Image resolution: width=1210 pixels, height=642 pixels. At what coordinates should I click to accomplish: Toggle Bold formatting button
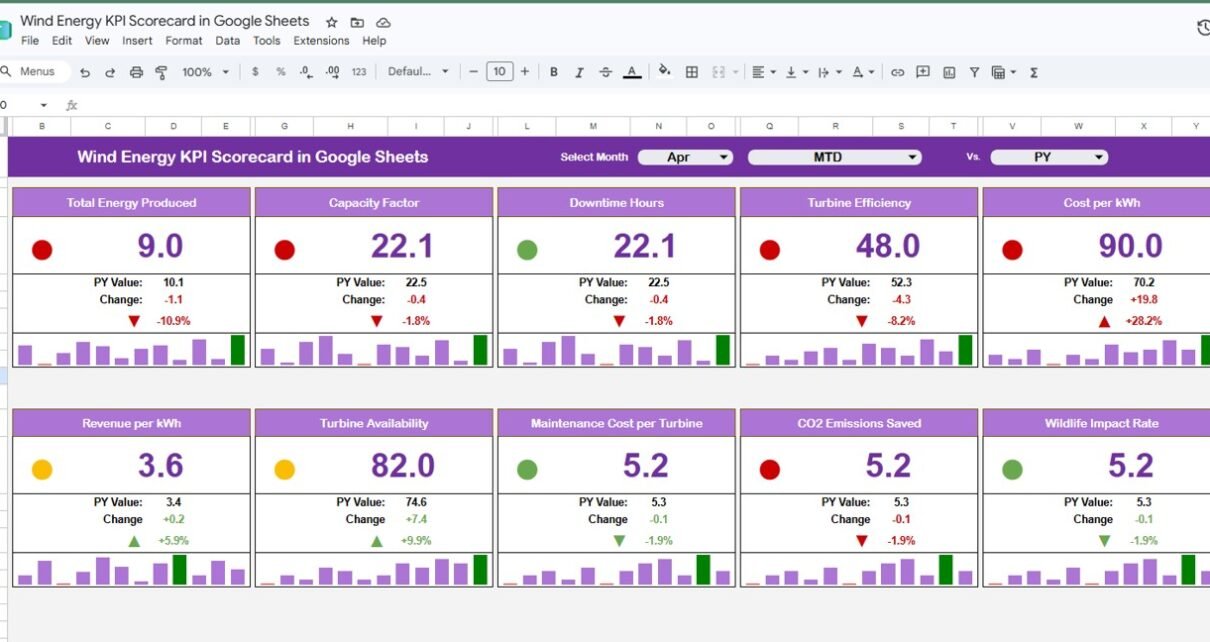point(554,72)
